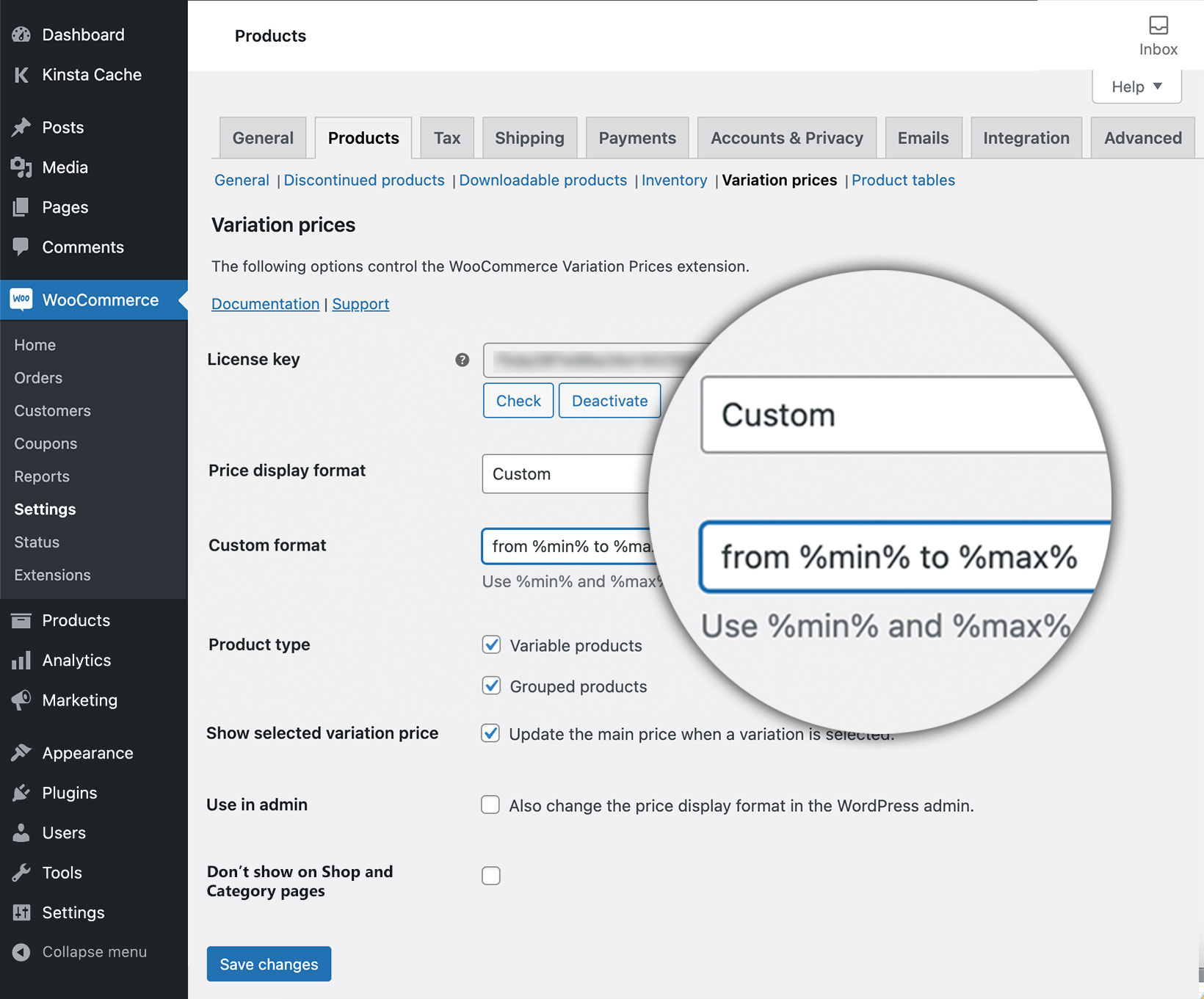Open WooCommerce Home submenu item

pyautogui.click(x=35, y=345)
